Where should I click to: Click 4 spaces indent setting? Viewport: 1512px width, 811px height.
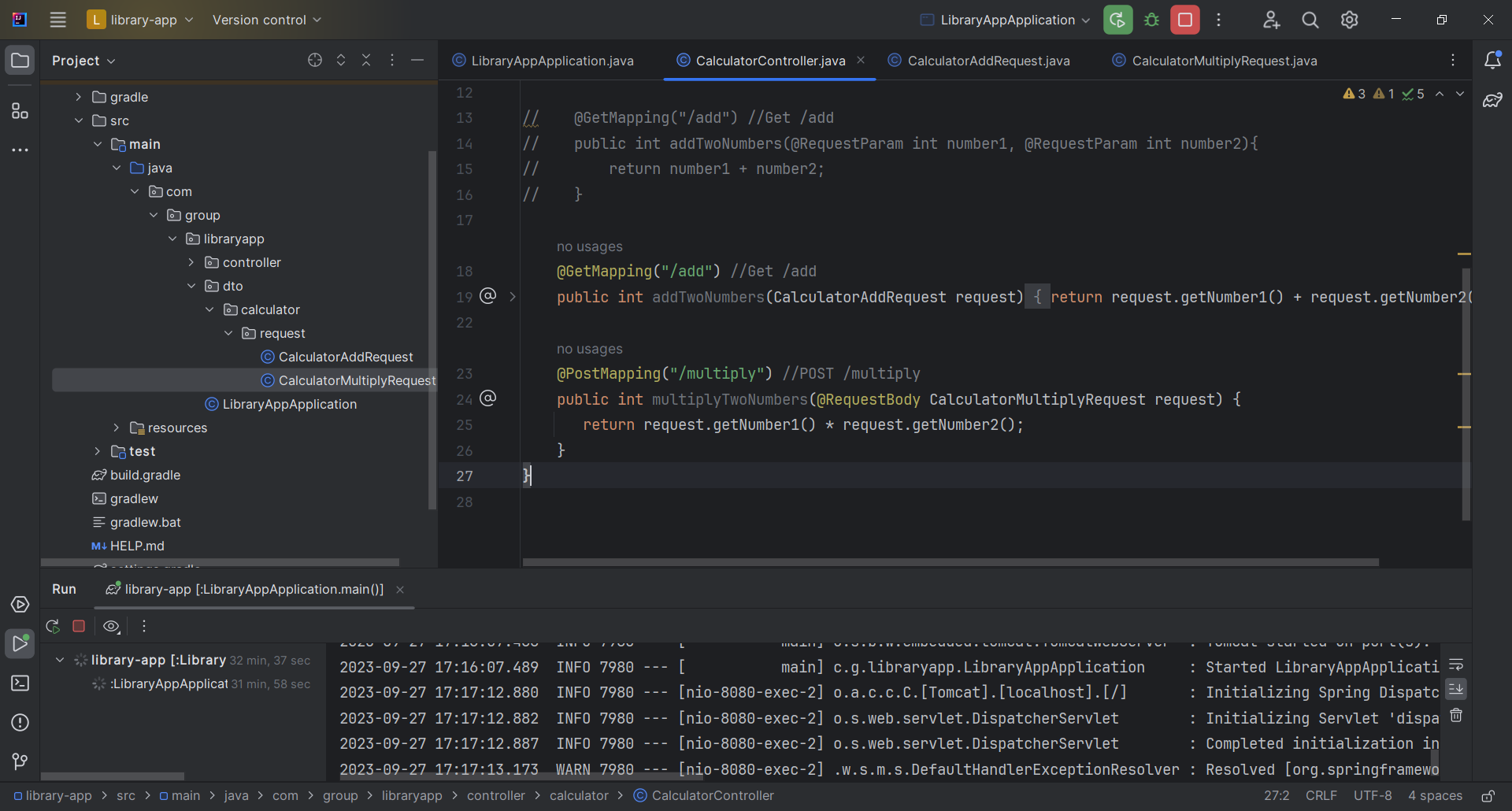pos(1435,796)
